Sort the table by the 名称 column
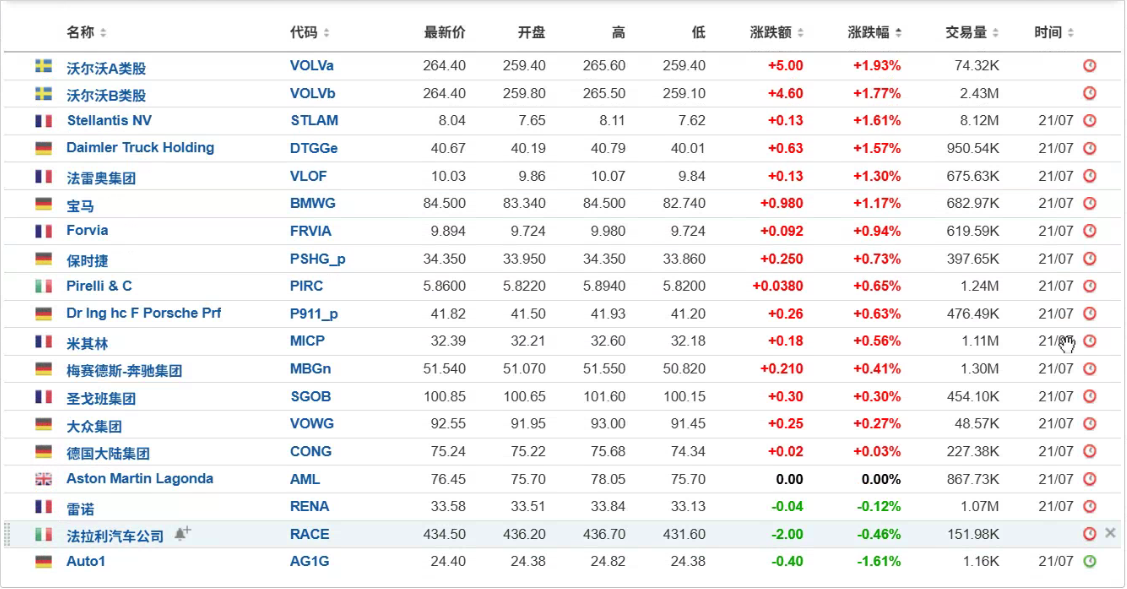 point(86,33)
